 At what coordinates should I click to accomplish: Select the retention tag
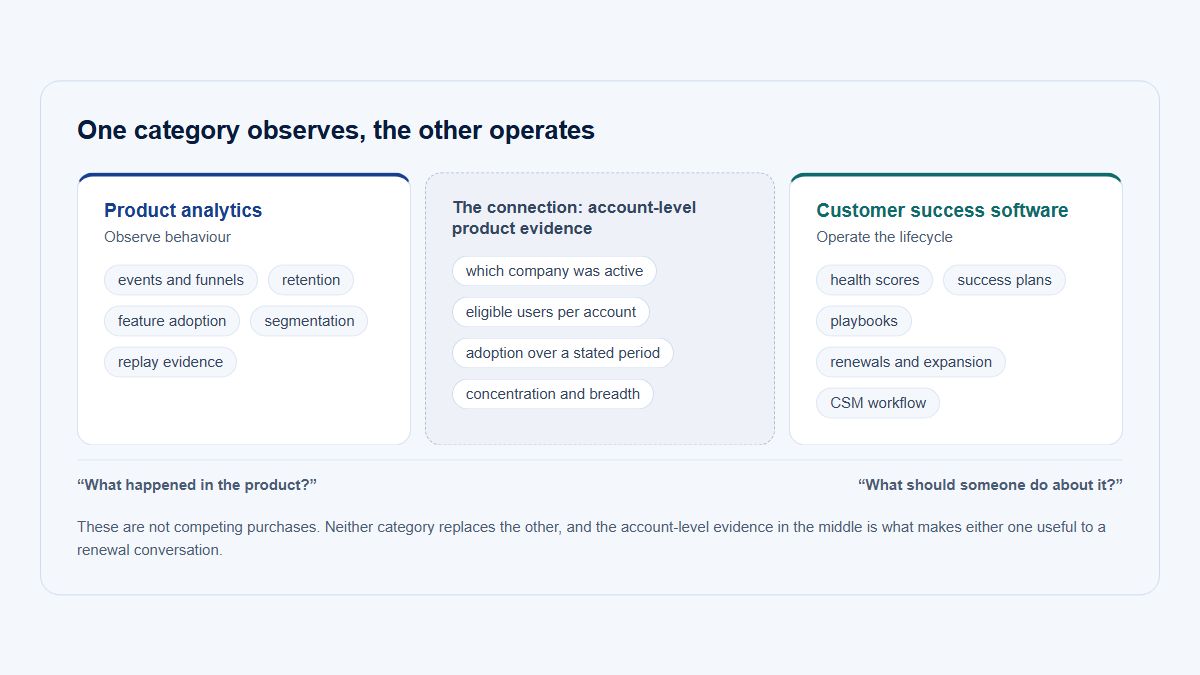coord(311,280)
